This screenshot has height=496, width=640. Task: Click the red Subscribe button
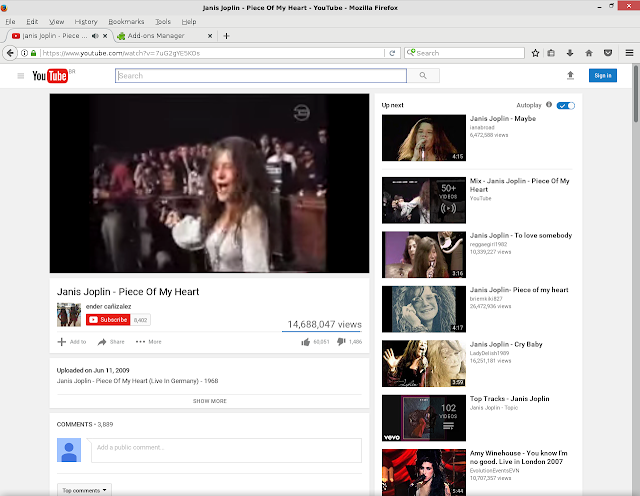pyautogui.click(x=108, y=320)
